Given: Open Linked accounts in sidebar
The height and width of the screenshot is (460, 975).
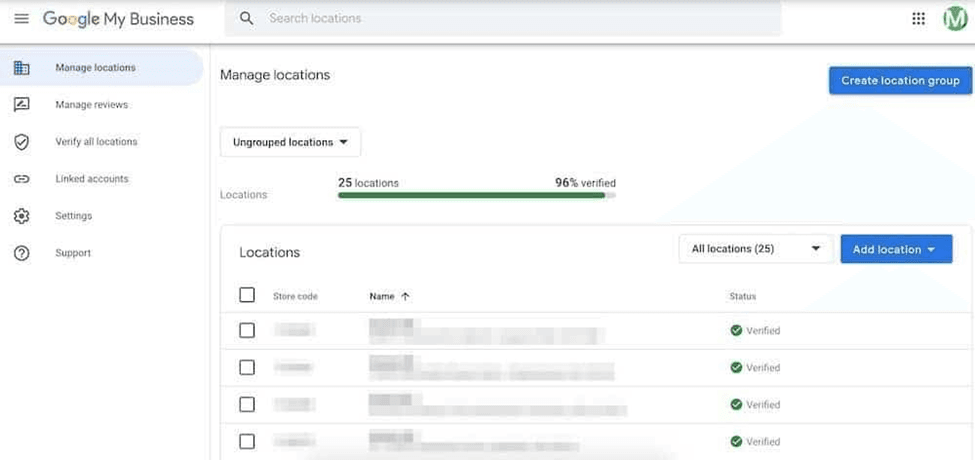Looking at the screenshot, I should [92, 179].
